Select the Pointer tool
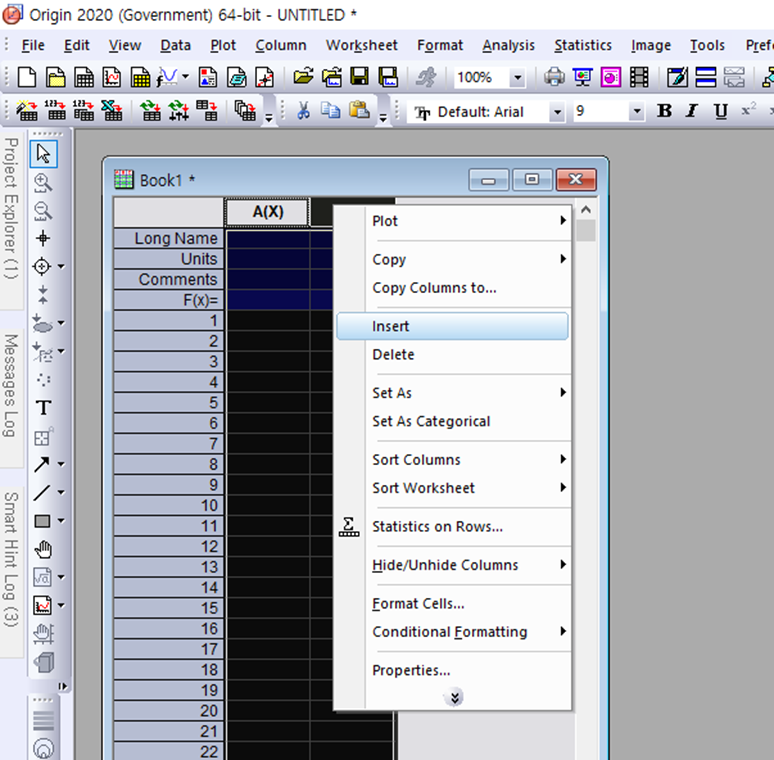 (43, 154)
